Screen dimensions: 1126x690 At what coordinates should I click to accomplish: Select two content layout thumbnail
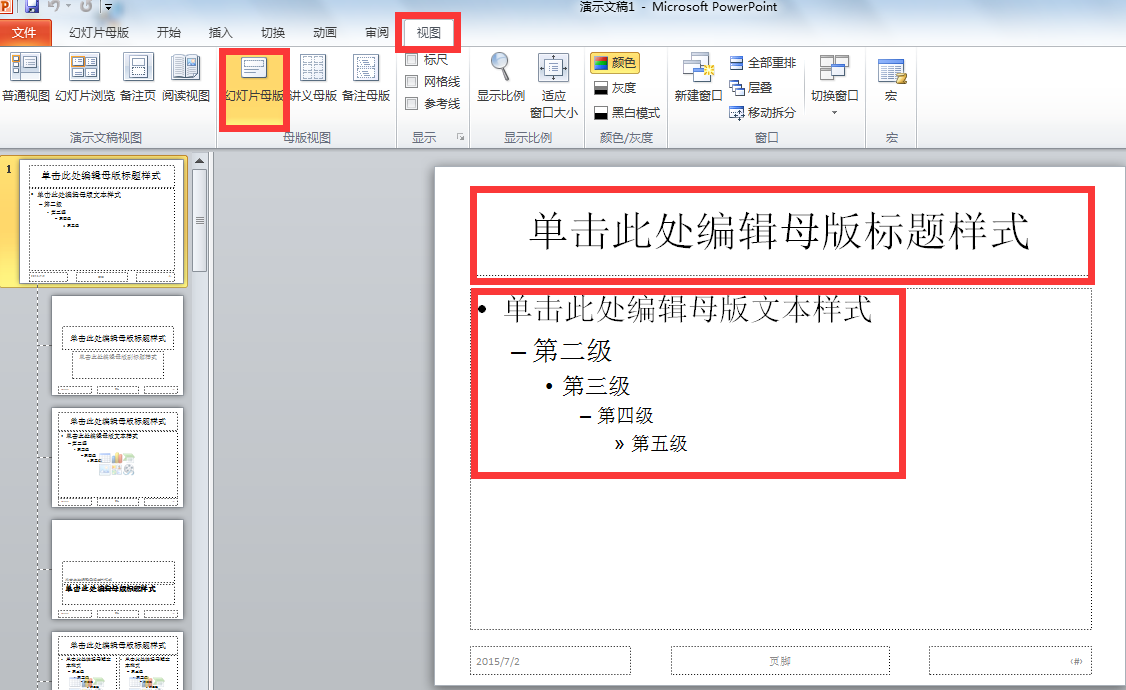point(118,661)
